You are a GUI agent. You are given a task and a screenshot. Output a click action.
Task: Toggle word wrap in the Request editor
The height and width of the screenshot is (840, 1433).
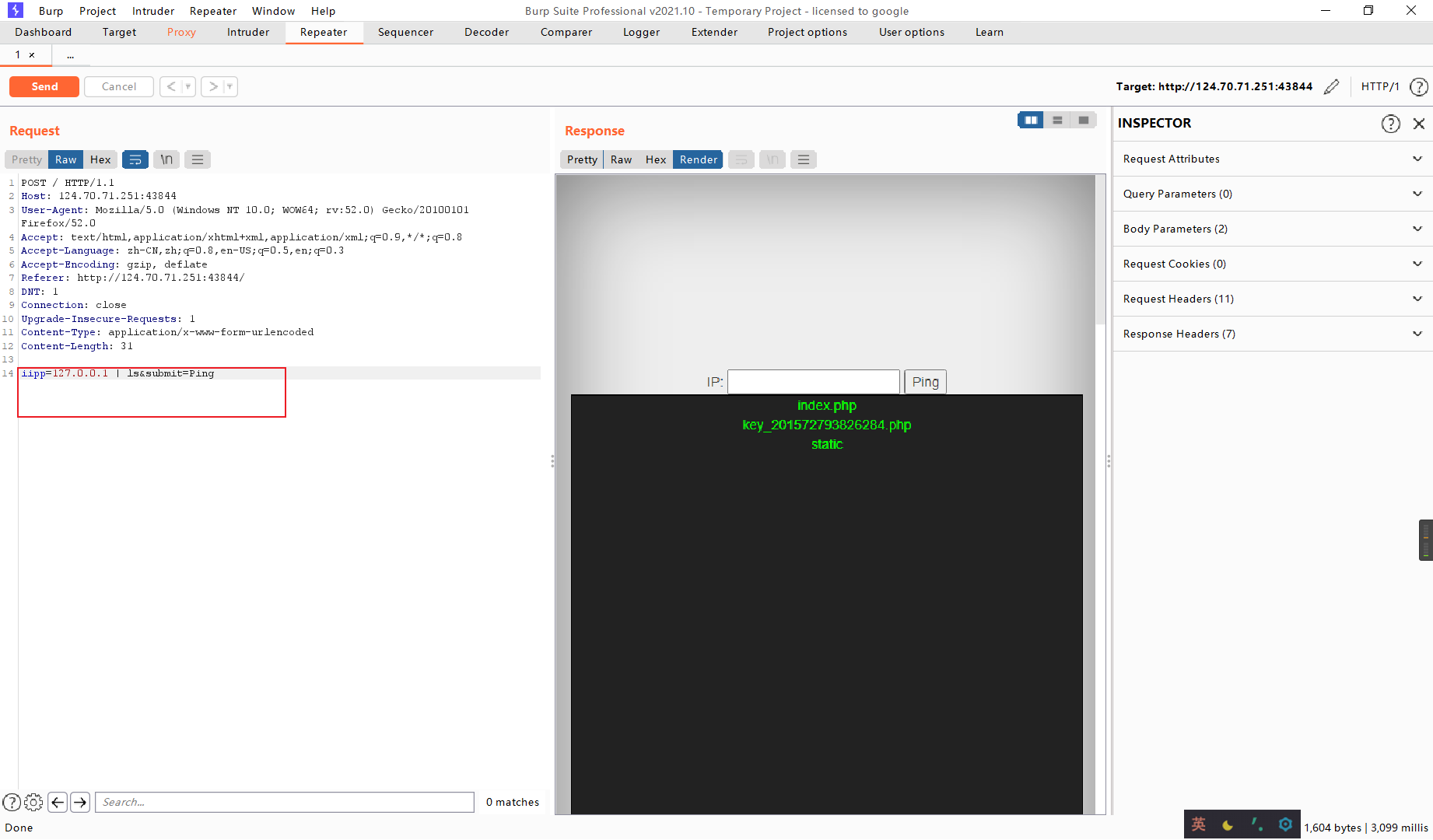click(135, 159)
